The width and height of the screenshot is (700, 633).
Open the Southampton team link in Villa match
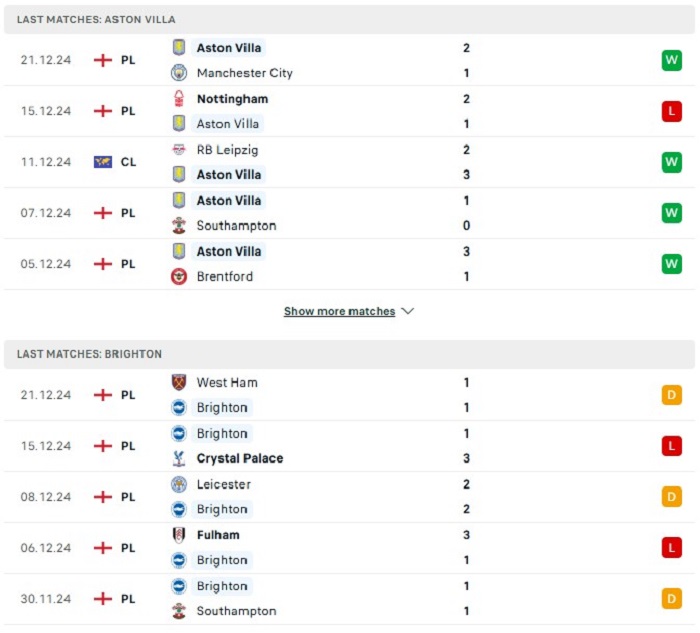point(237,225)
